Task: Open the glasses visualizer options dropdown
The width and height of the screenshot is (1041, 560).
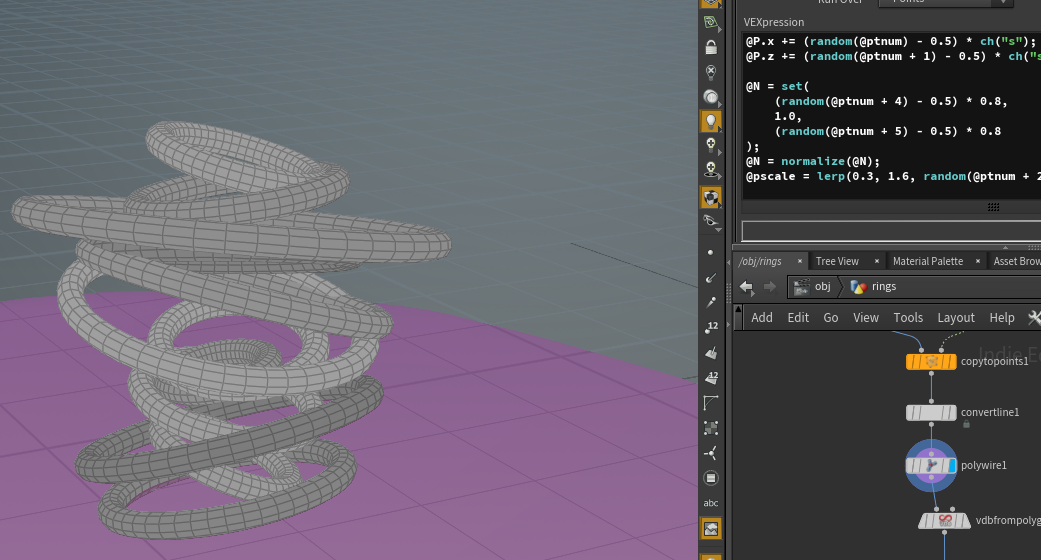Action: point(710,221)
